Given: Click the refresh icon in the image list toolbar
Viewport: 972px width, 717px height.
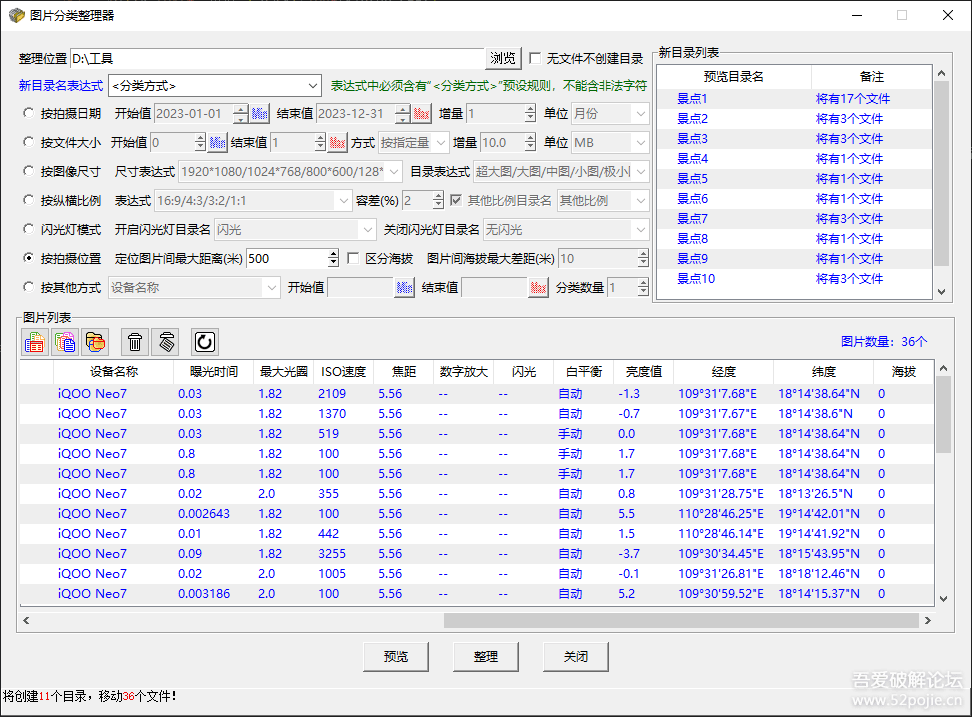Looking at the screenshot, I should (204, 341).
